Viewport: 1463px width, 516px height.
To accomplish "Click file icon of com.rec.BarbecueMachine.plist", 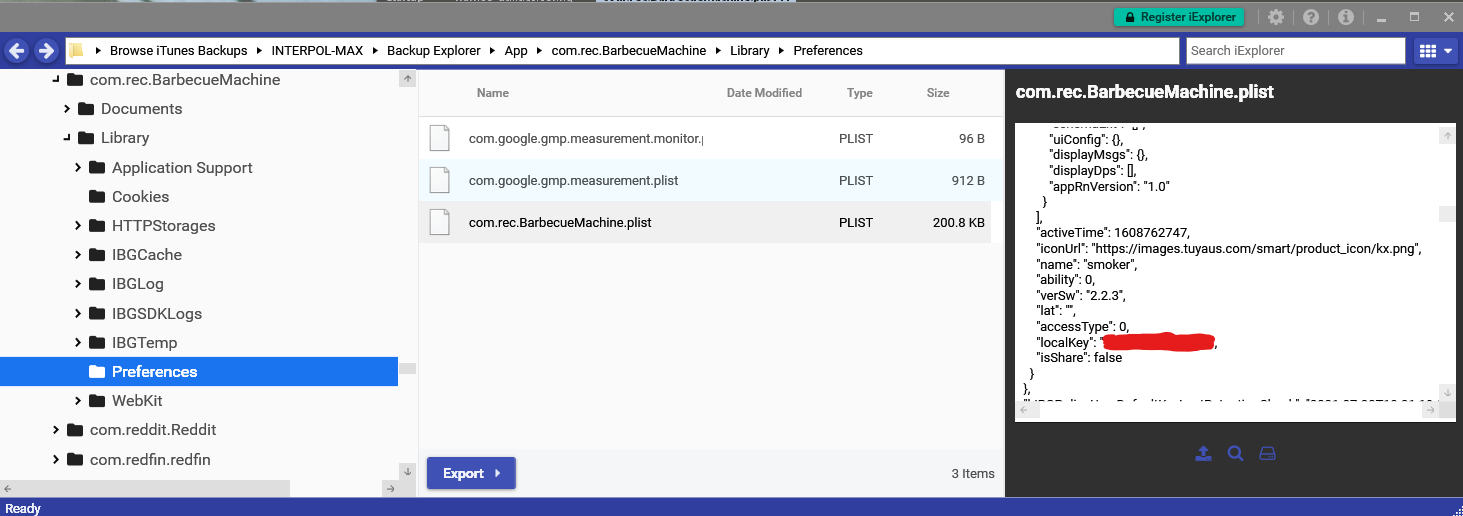I will tap(440, 222).
